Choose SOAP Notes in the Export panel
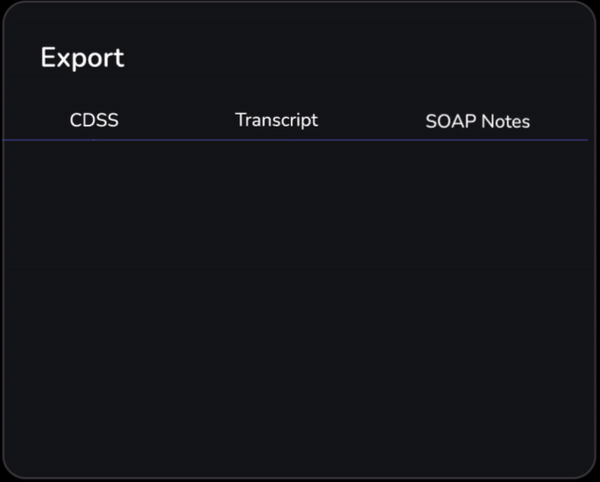Screen dimensions: 600x482 pyautogui.click(x=478, y=121)
